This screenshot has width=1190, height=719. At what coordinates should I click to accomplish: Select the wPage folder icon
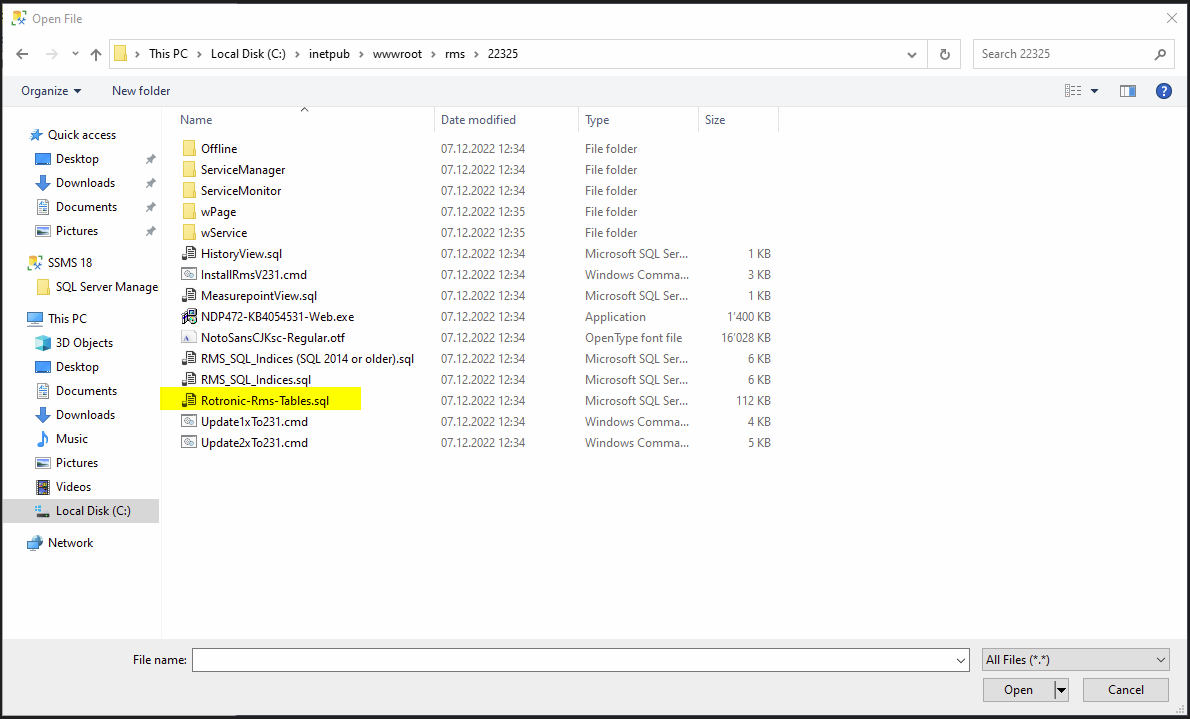[189, 212]
